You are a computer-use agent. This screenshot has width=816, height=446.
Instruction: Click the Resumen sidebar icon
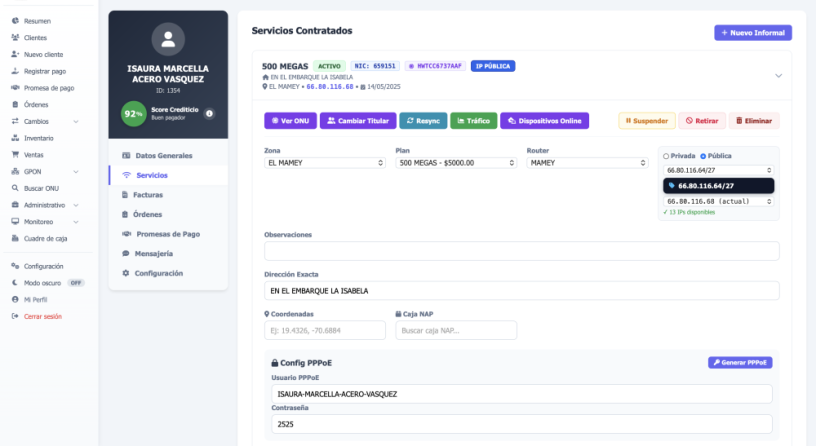point(15,21)
